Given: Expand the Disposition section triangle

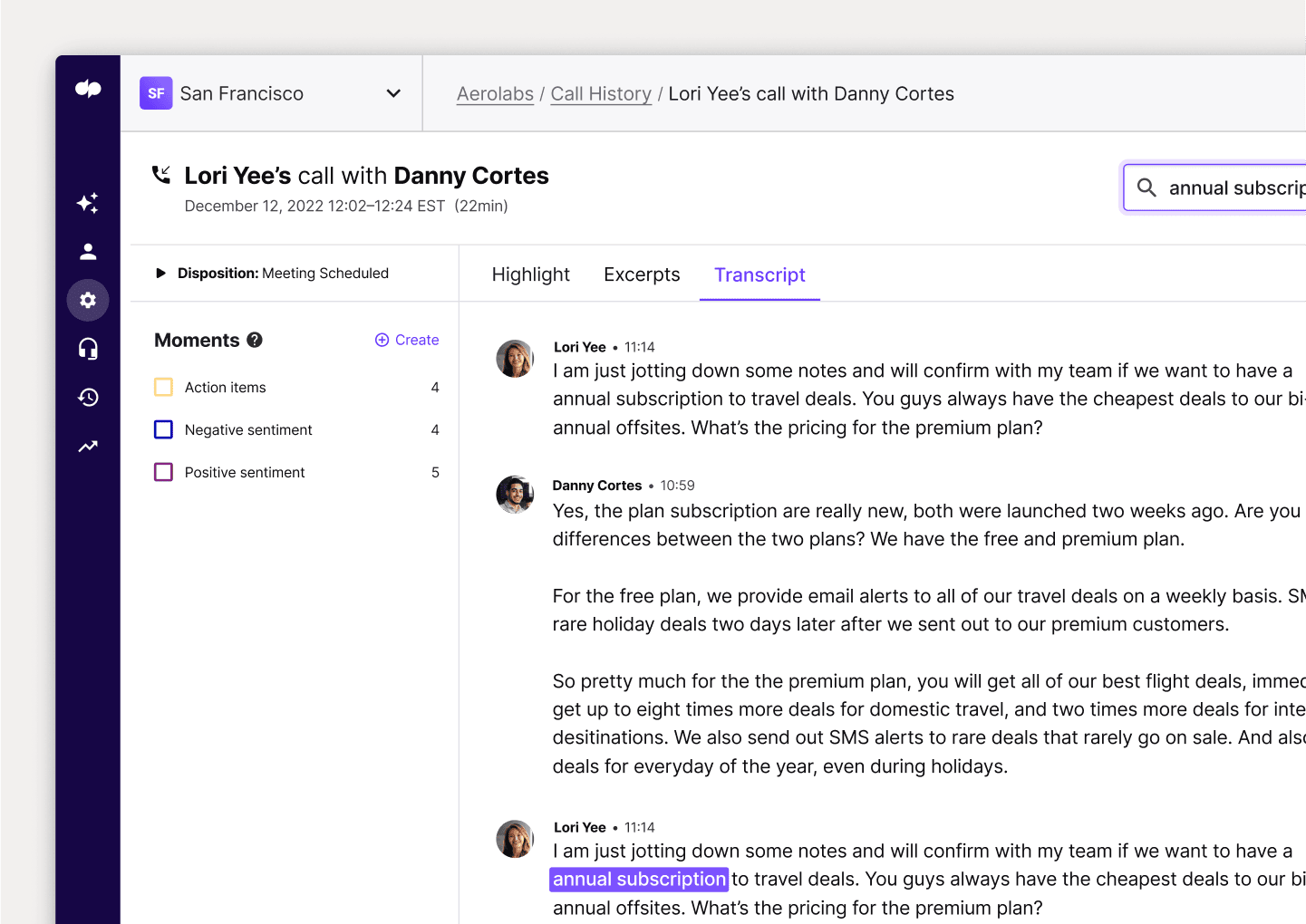Looking at the screenshot, I should coord(160,272).
